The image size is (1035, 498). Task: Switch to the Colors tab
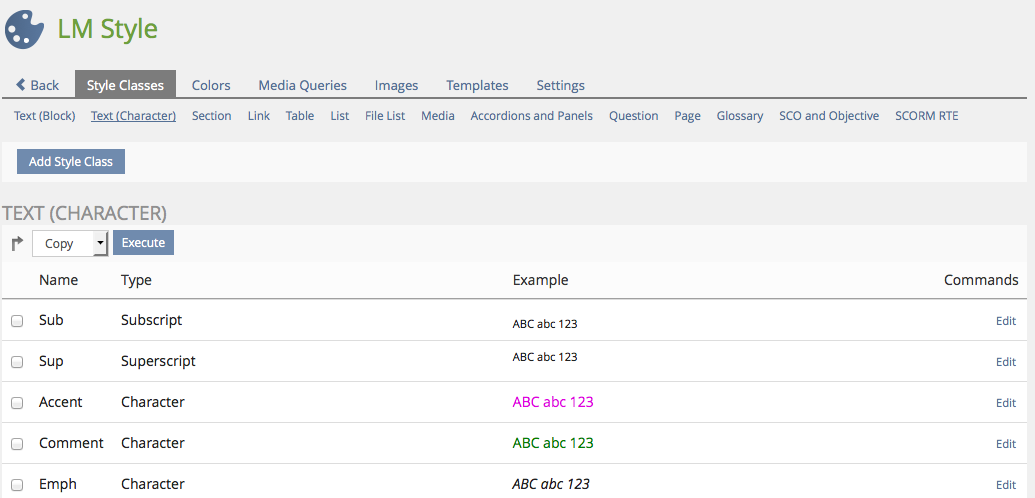[x=211, y=85]
